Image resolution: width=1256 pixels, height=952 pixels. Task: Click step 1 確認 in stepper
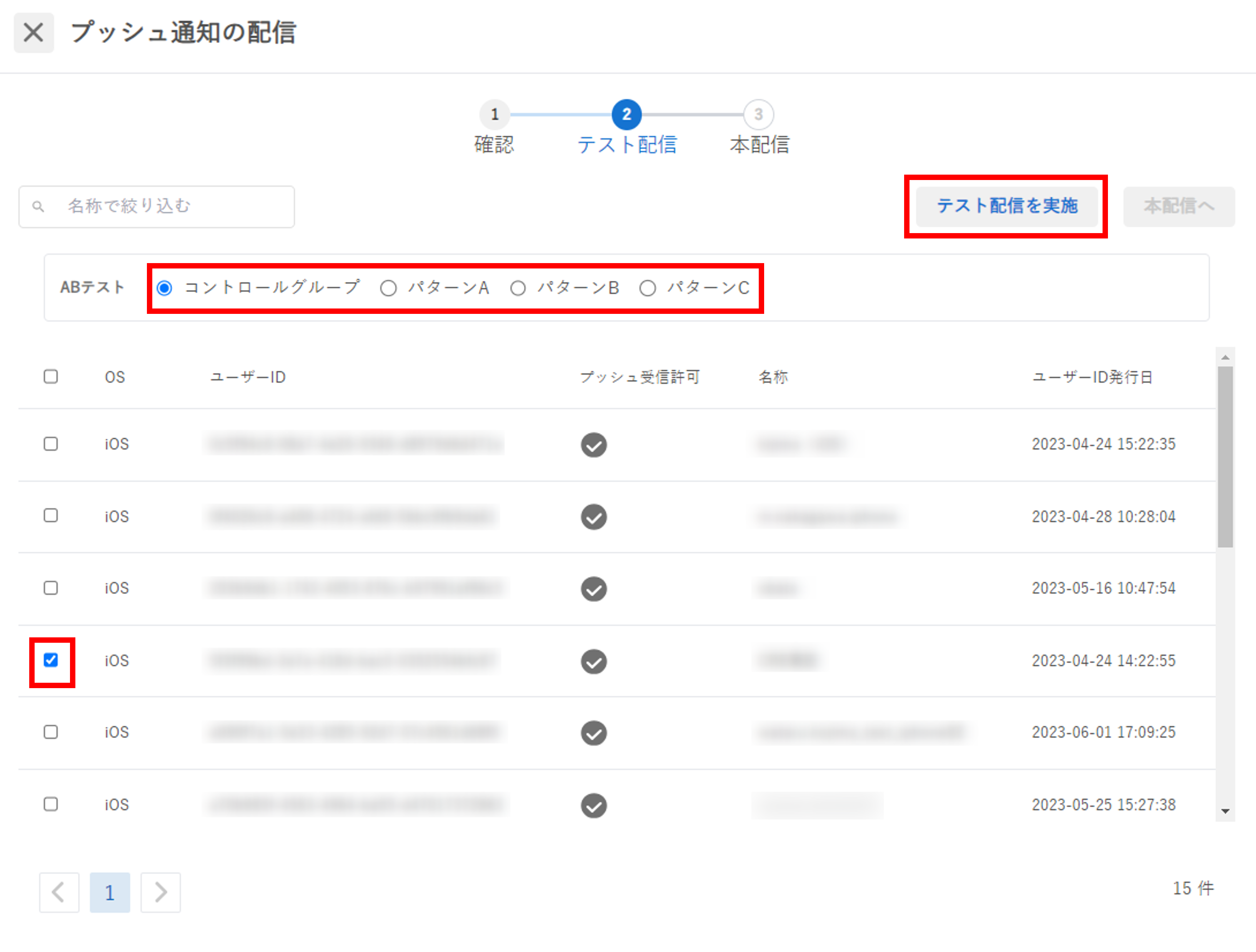click(495, 115)
